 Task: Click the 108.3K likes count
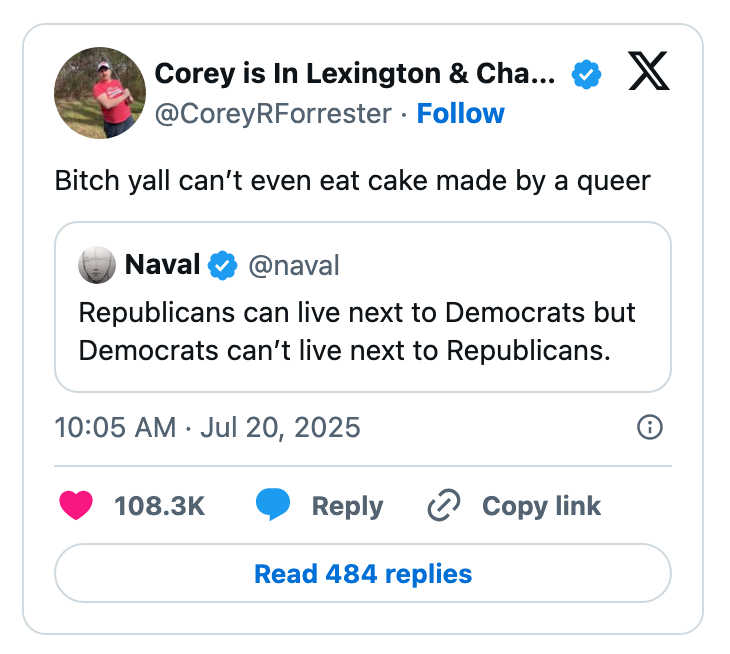(x=160, y=506)
